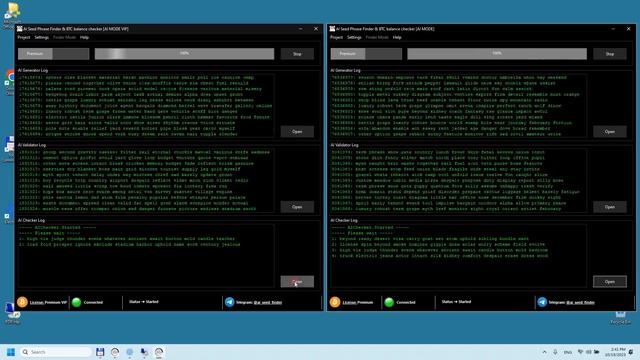Open last round Seed Finder taskbar icon
Image resolution: width=640 pixels, height=360 pixels.
pyautogui.click(x=159, y=352)
